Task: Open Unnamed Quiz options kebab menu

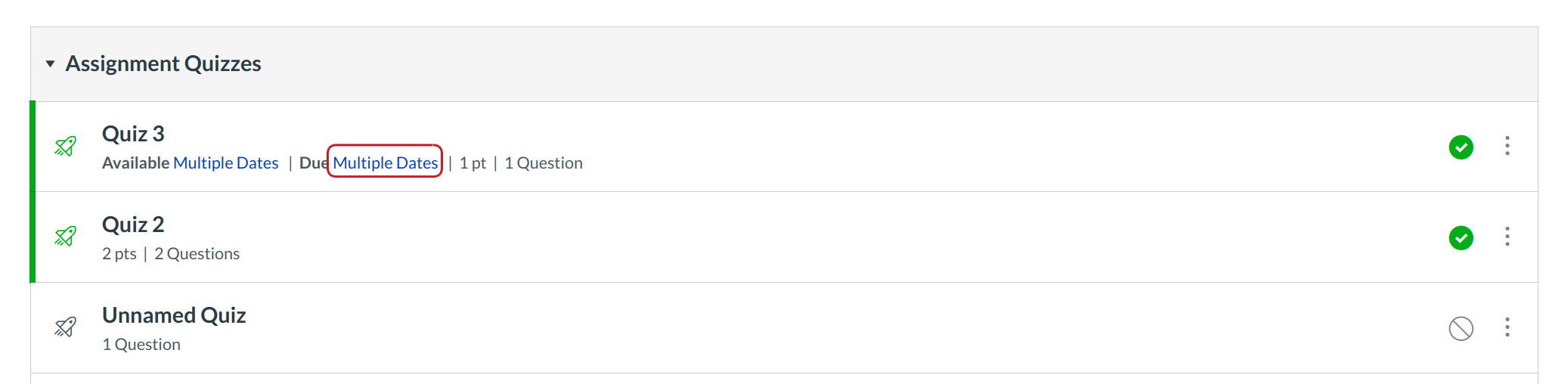Action: 1507,327
